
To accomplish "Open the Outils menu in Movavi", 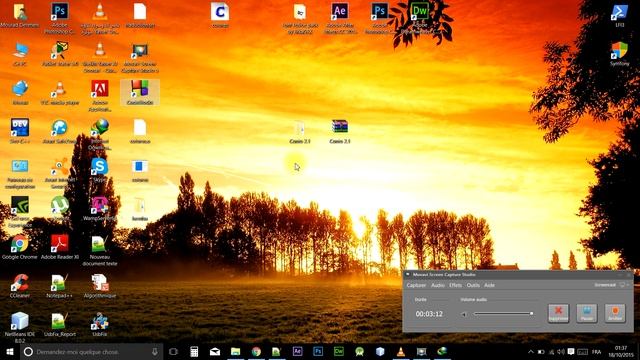I will 473,285.
